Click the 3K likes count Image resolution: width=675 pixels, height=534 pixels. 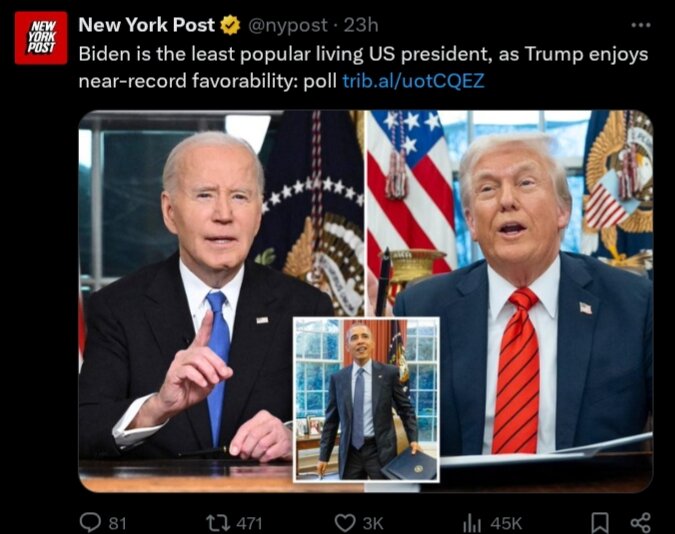coord(373,523)
